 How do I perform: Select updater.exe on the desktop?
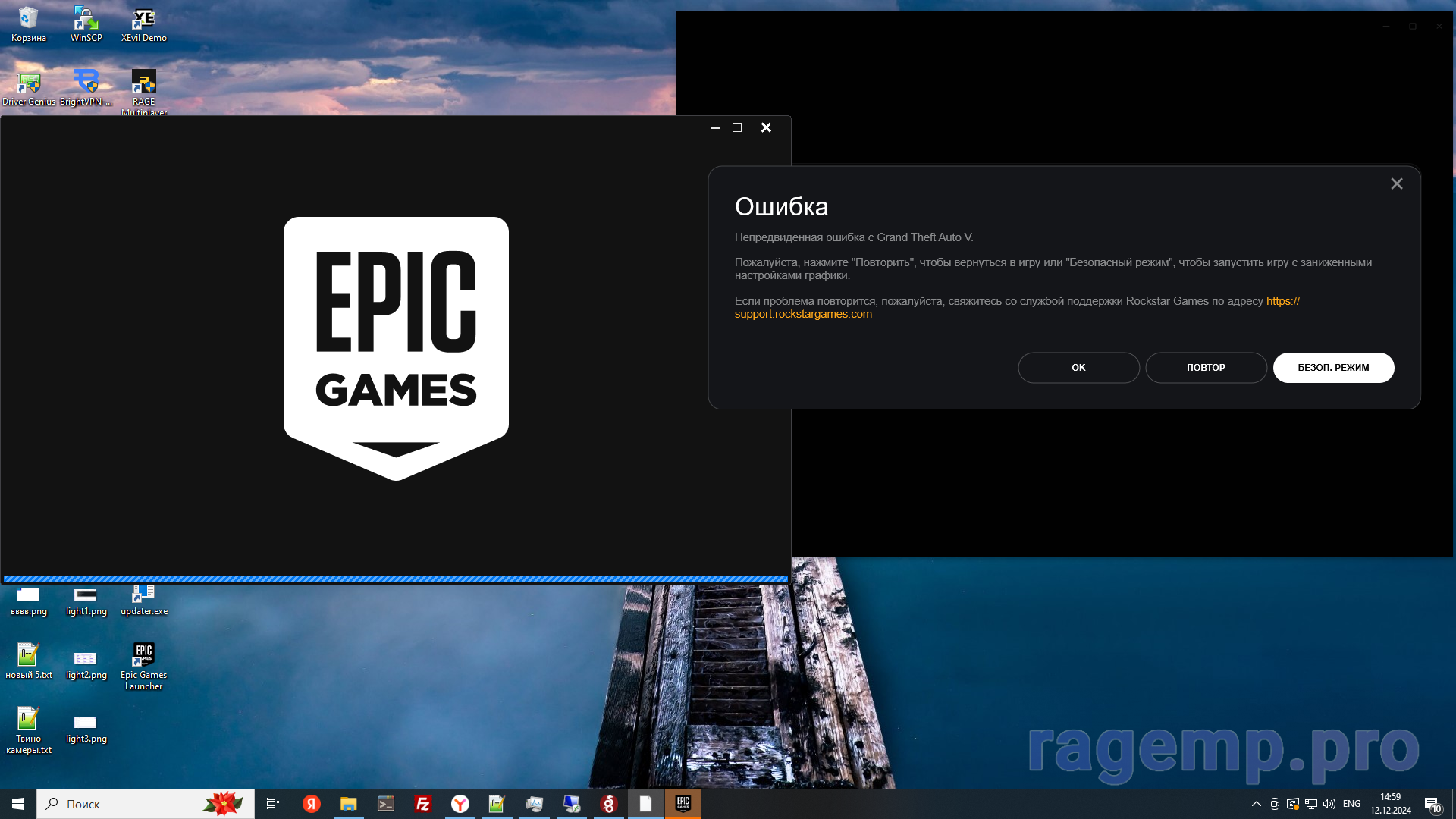(x=143, y=602)
